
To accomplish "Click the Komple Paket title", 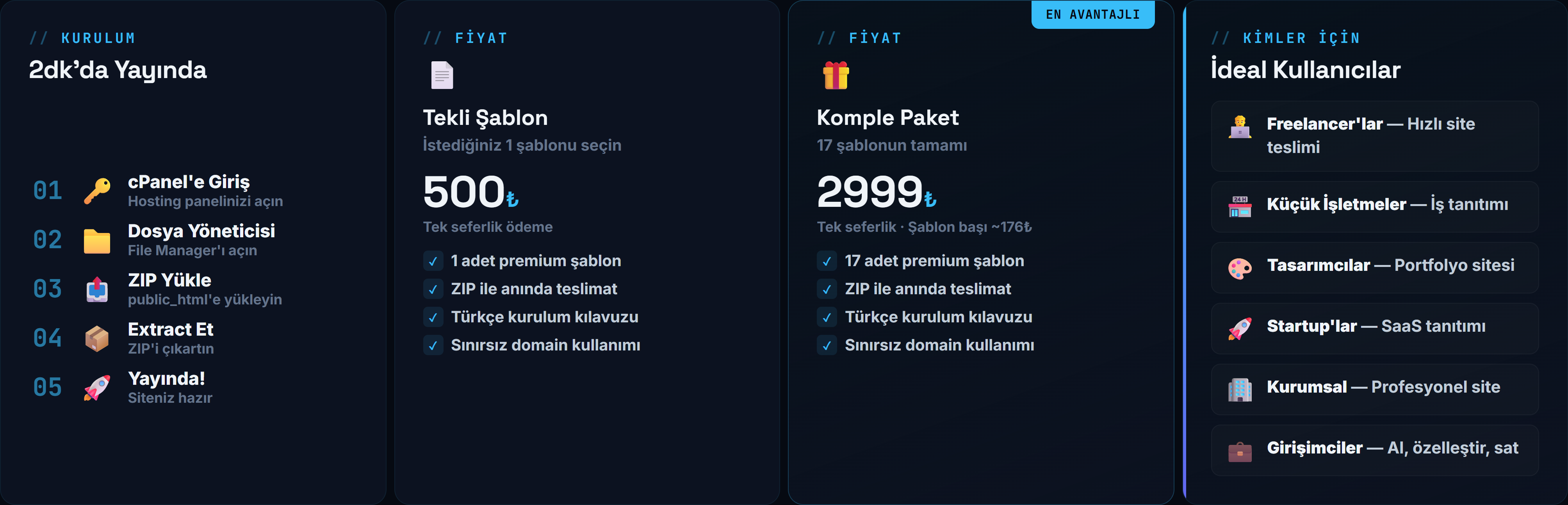I will click(x=887, y=117).
